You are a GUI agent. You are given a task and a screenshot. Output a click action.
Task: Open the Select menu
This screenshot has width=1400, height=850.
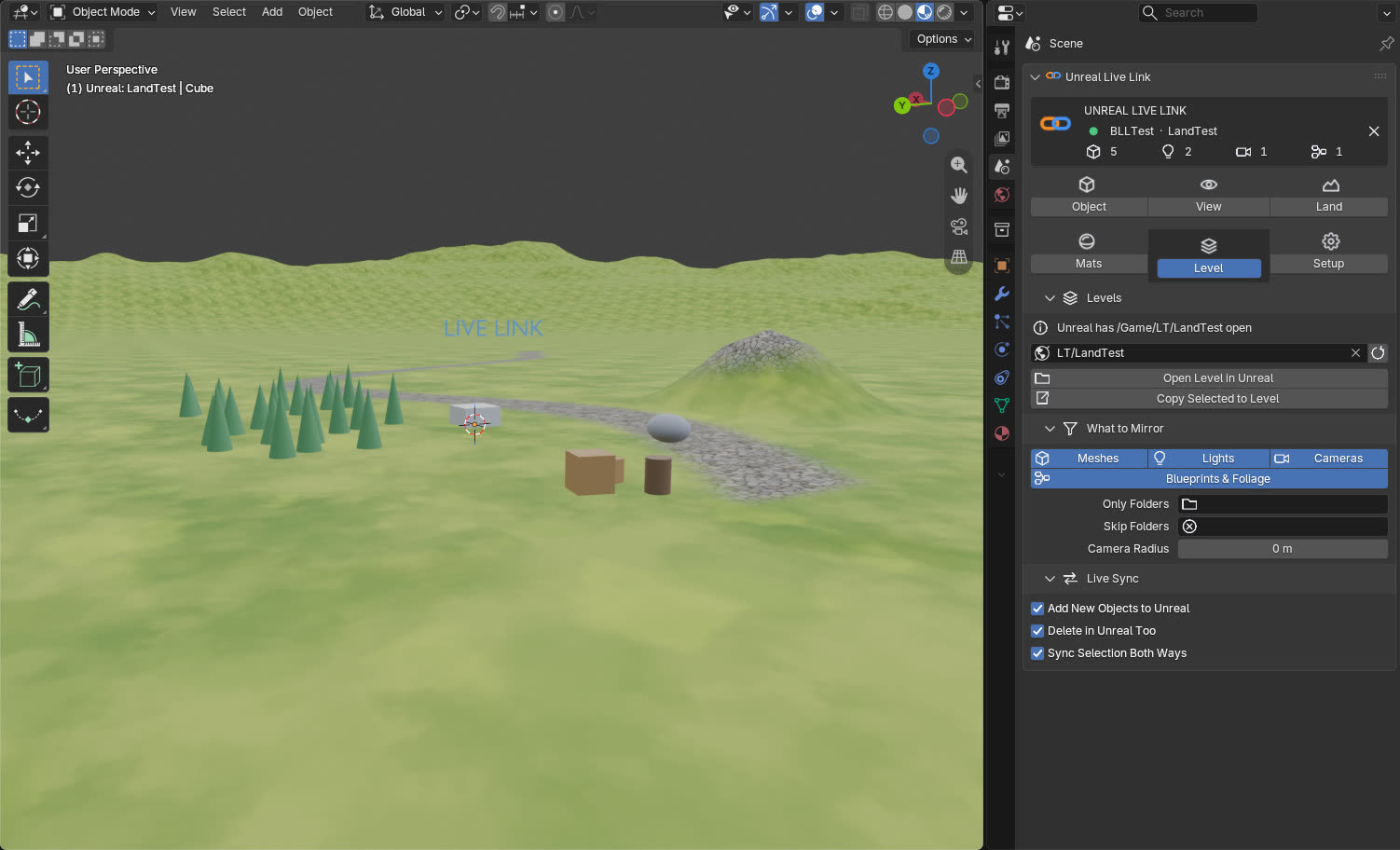click(x=229, y=12)
